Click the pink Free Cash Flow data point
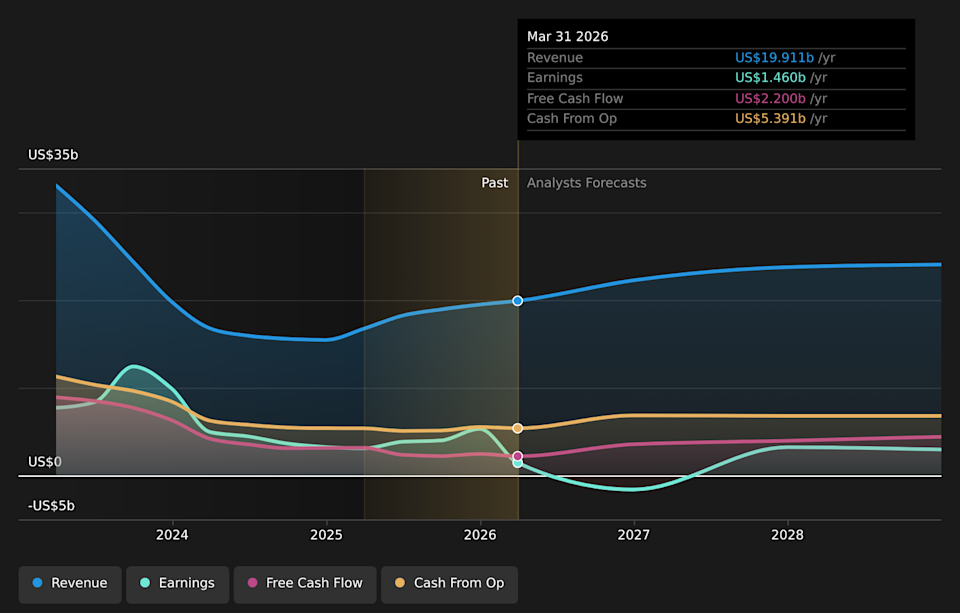This screenshot has height=613, width=960. coord(518,456)
